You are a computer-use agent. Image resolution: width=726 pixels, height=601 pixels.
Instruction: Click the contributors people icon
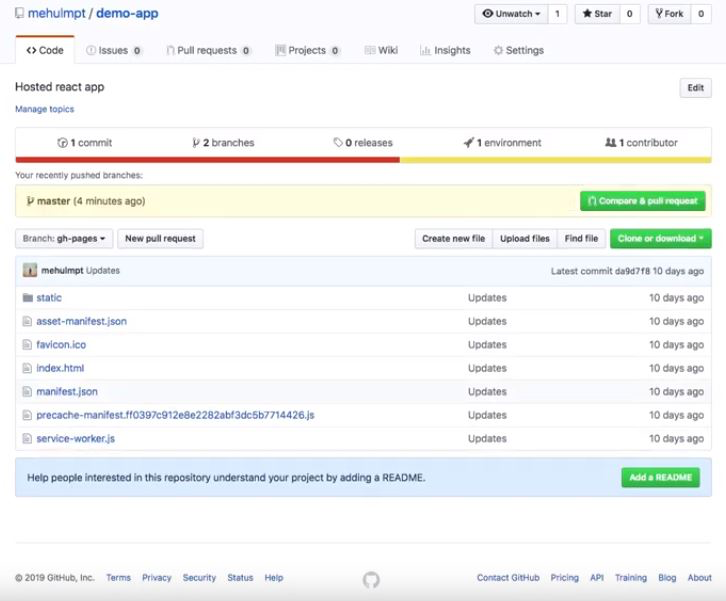click(x=611, y=143)
